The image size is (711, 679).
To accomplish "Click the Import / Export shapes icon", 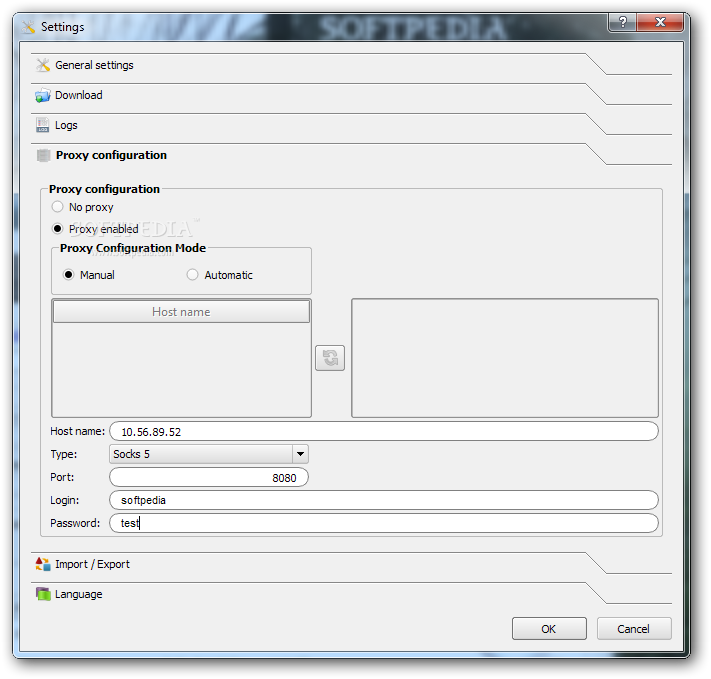I will point(43,564).
